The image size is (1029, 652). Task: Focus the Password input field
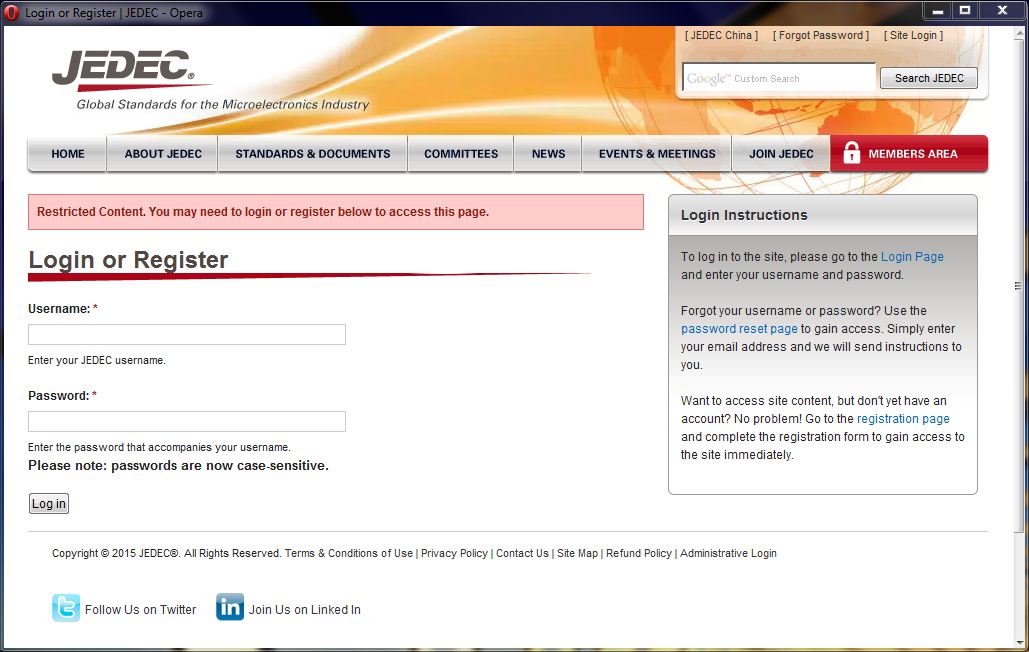(x=186, y=421)
